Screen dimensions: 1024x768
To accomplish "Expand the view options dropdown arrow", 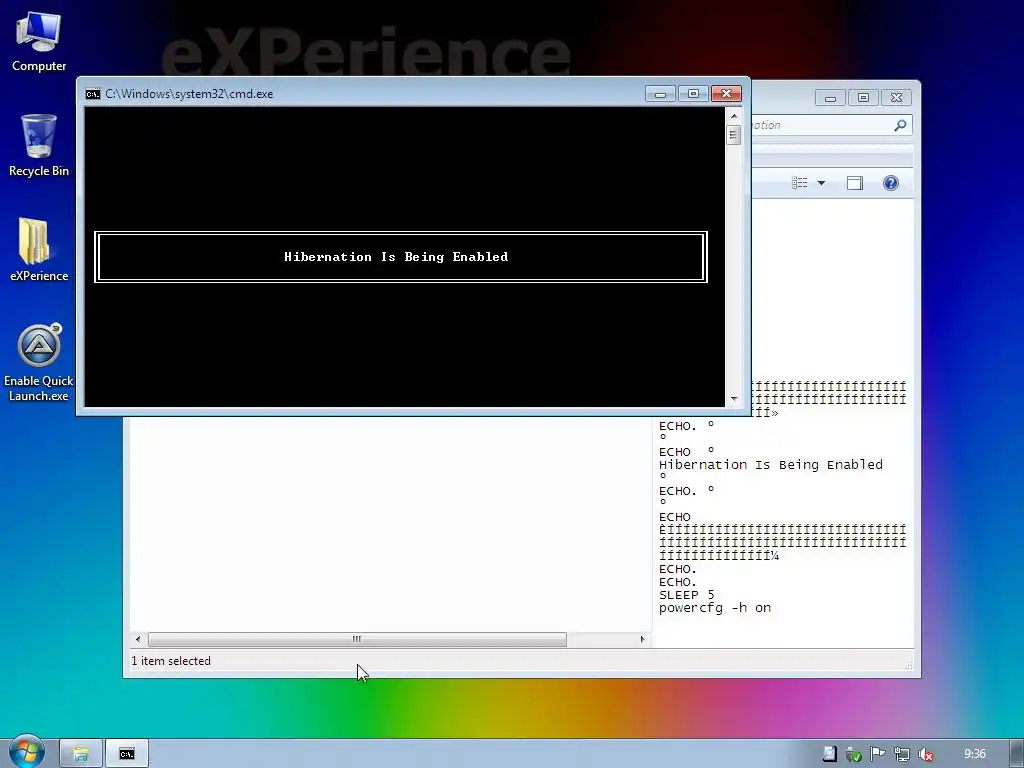I will 822,183.
